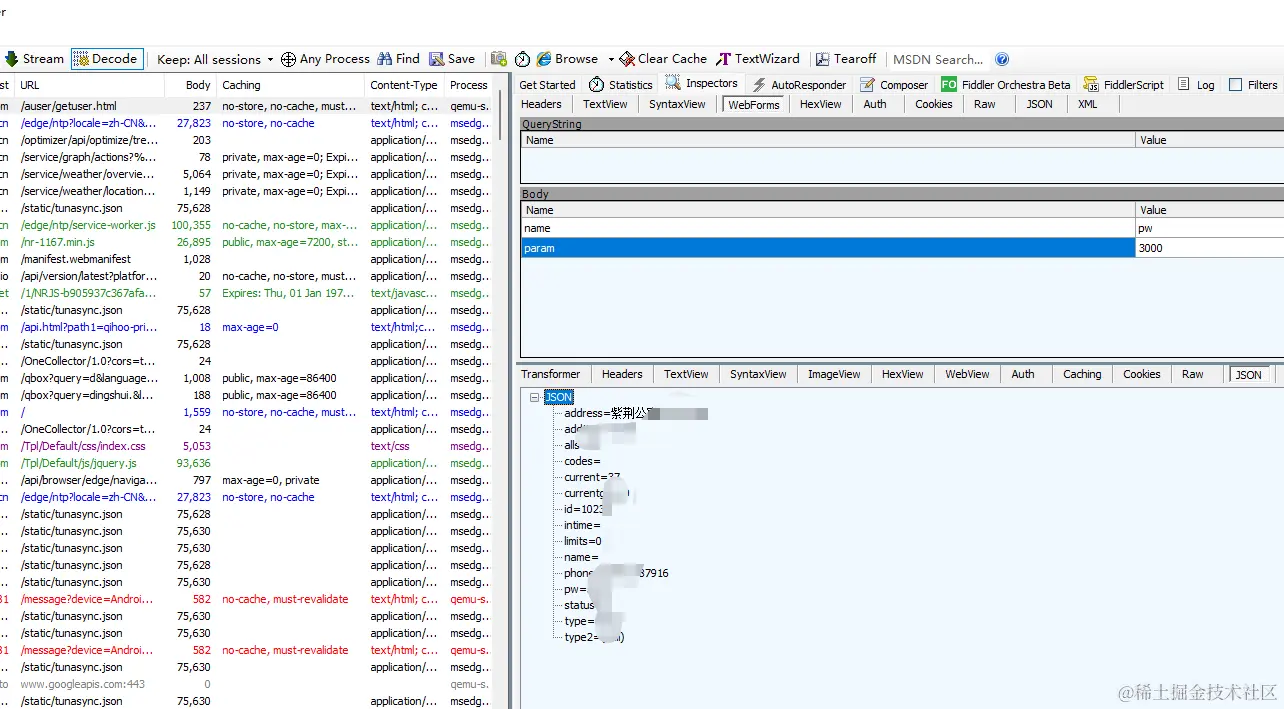Viewport: 1284px width, 709px height.
Task: Click the timer clock icon in the toolbar
Action: [522, 59]
